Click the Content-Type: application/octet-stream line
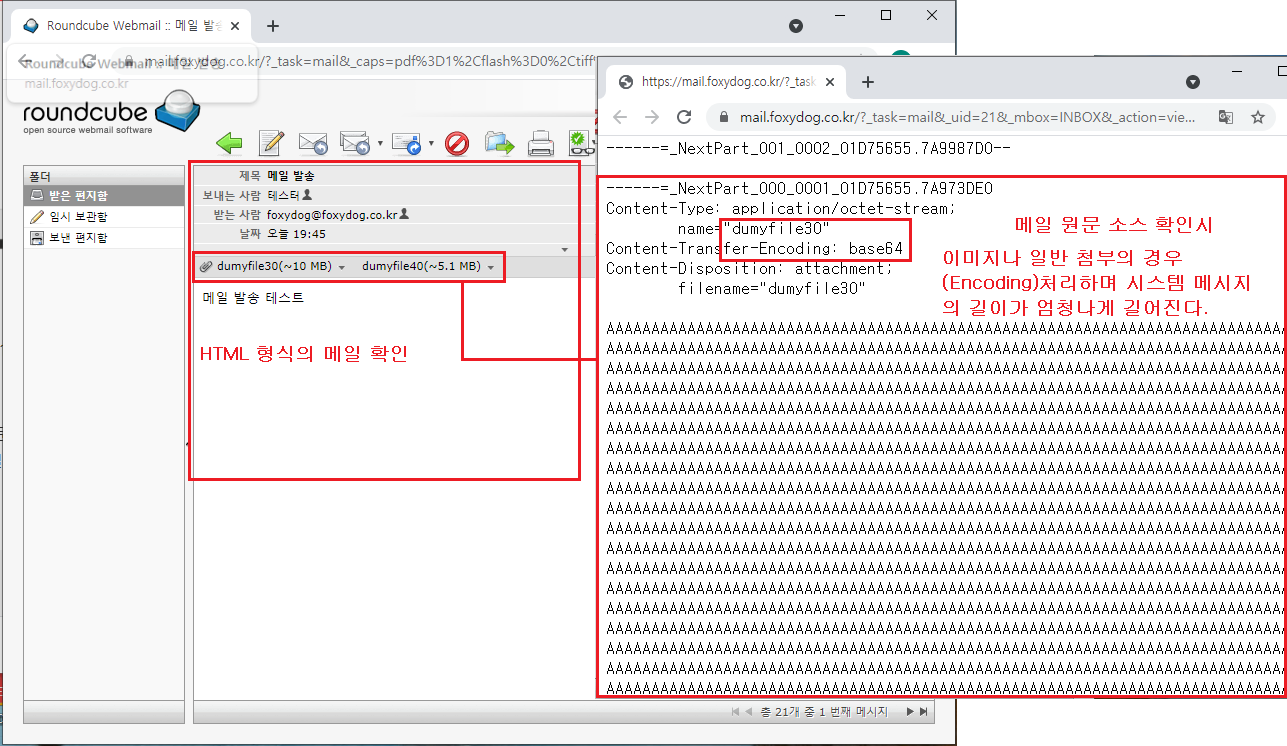 coord(781,208)
